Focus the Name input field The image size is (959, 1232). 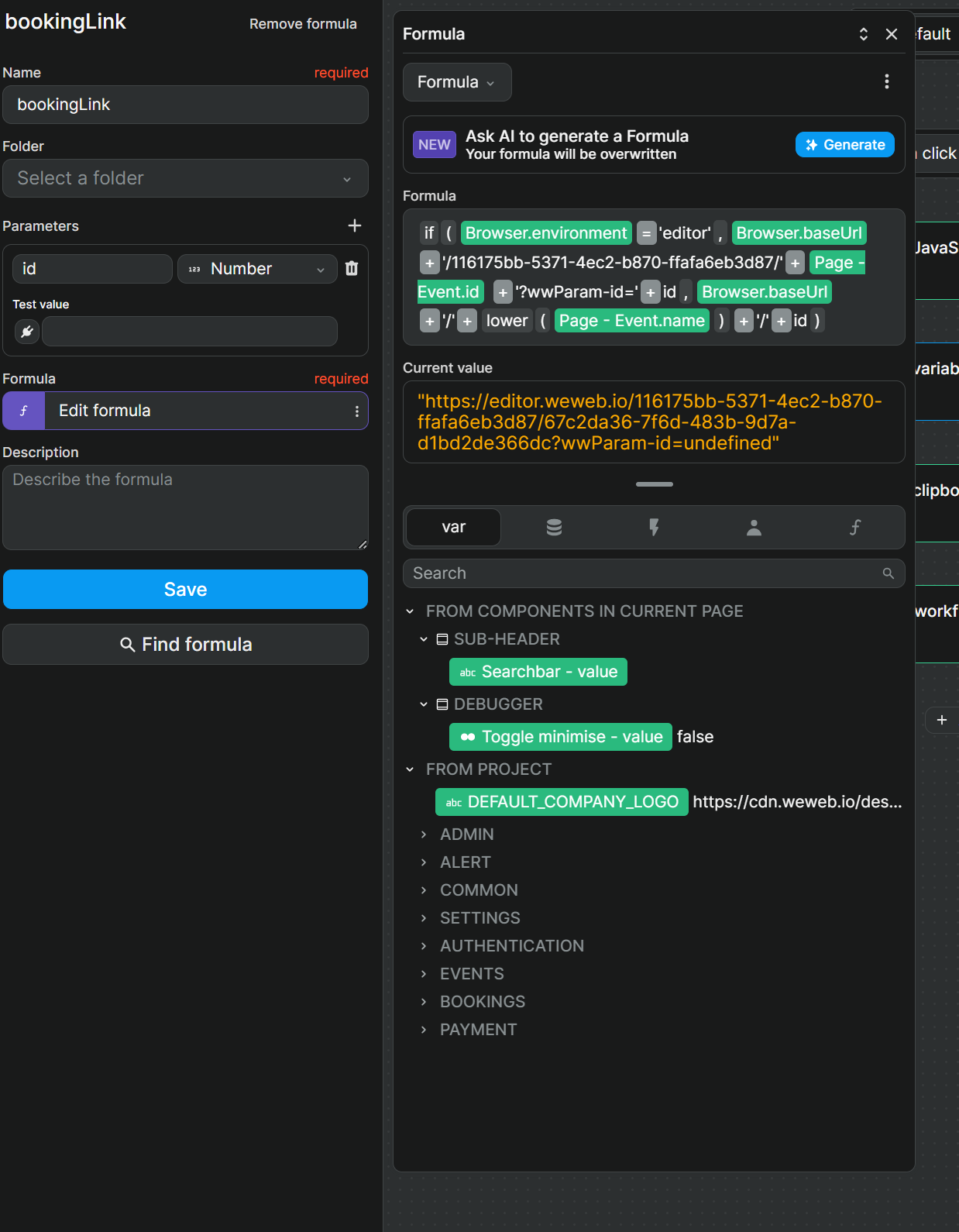185,105
